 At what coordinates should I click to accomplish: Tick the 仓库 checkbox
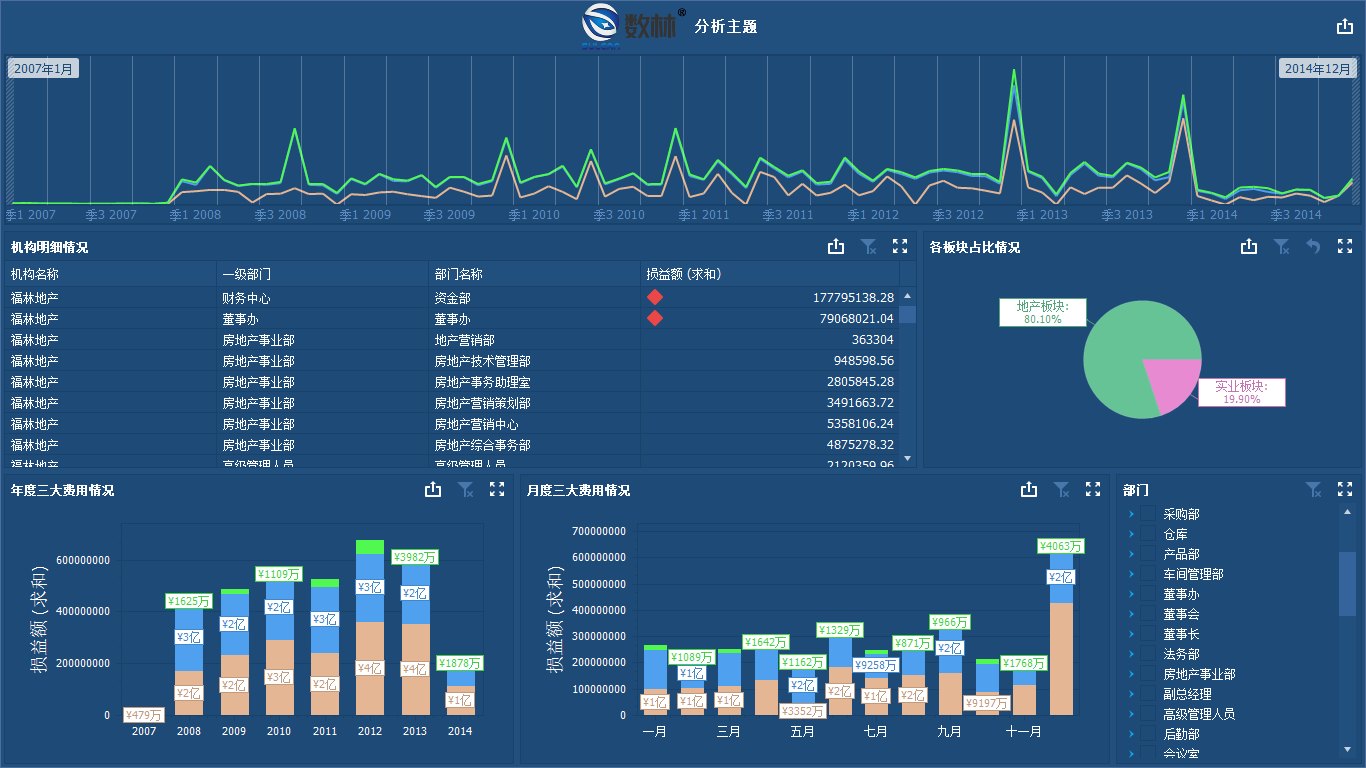coord(1148,533)
